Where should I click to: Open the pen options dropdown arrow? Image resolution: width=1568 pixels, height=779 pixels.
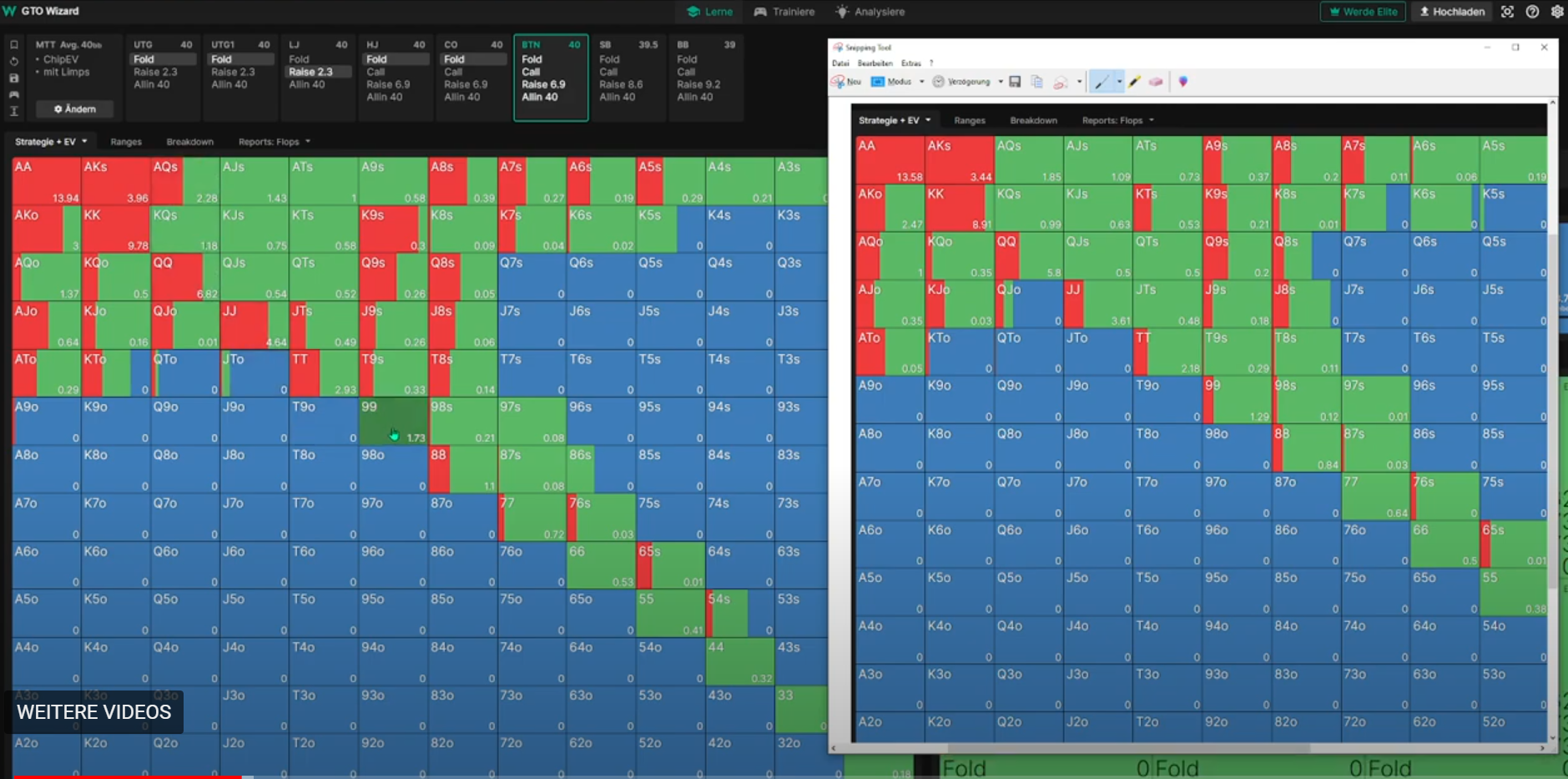1119,82
